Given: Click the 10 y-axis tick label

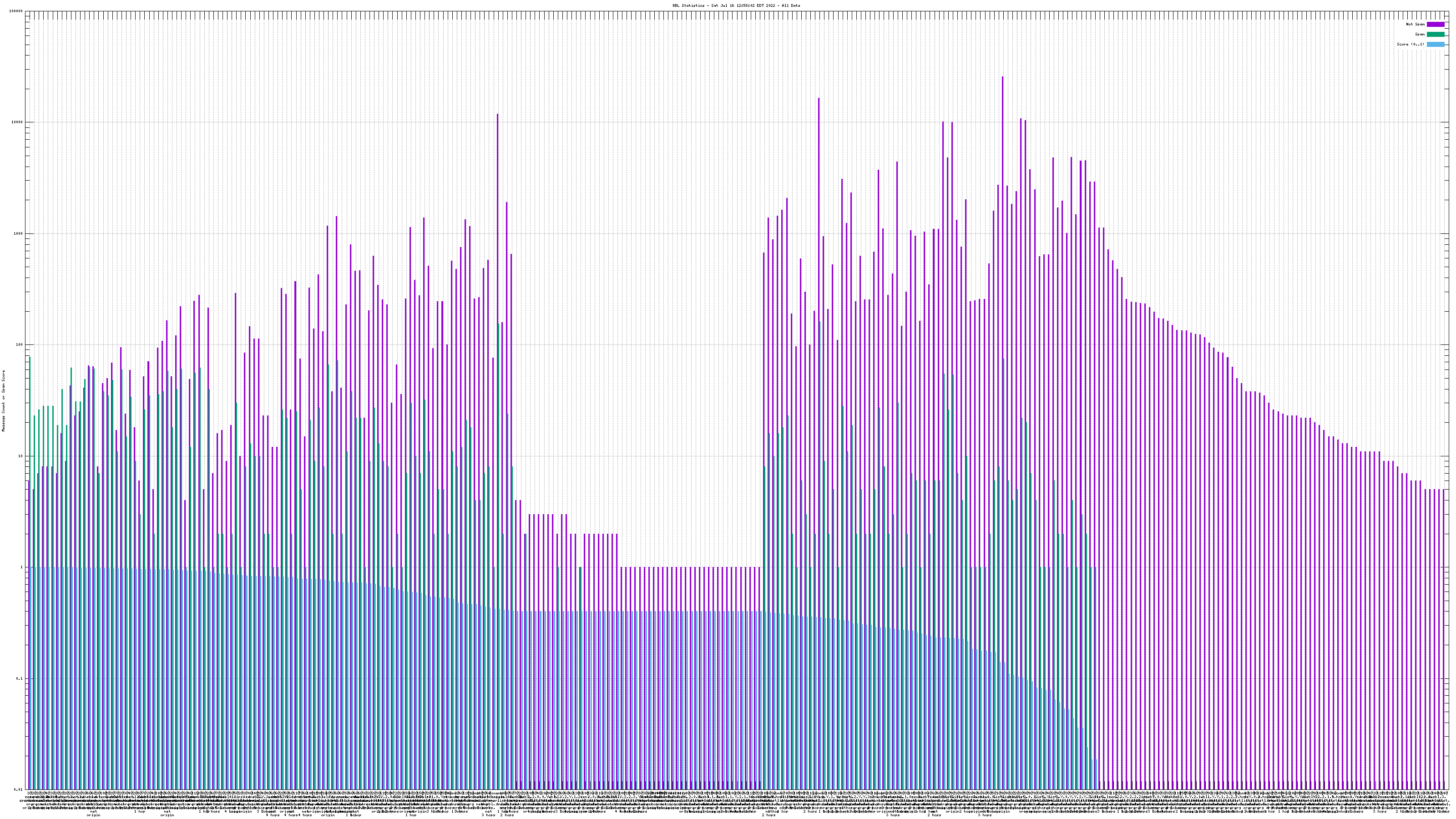Looking at the screenshot, I should (x=21, y=456).
